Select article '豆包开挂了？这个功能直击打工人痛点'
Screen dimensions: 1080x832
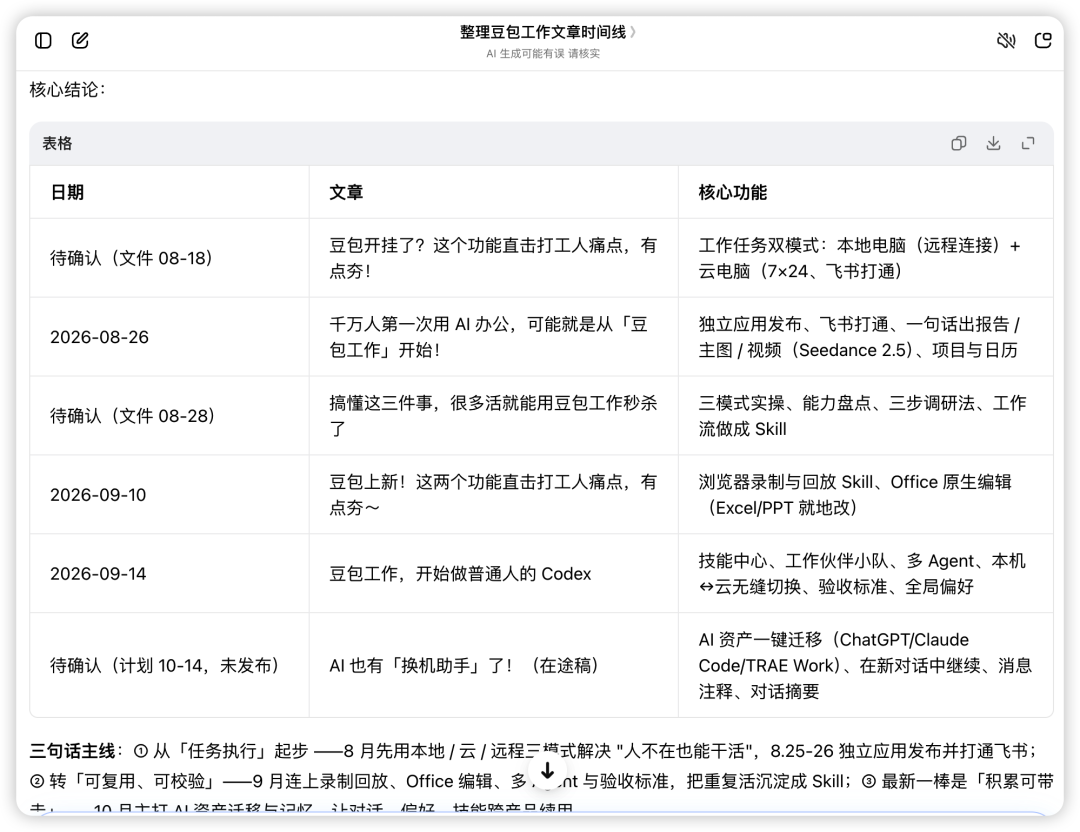[x=493, y=258]
